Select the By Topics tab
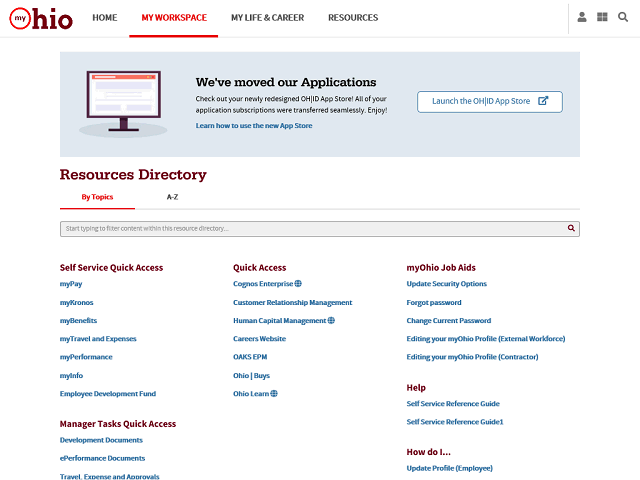The height and width of the screenshot is (480, 640). point(97,198)
